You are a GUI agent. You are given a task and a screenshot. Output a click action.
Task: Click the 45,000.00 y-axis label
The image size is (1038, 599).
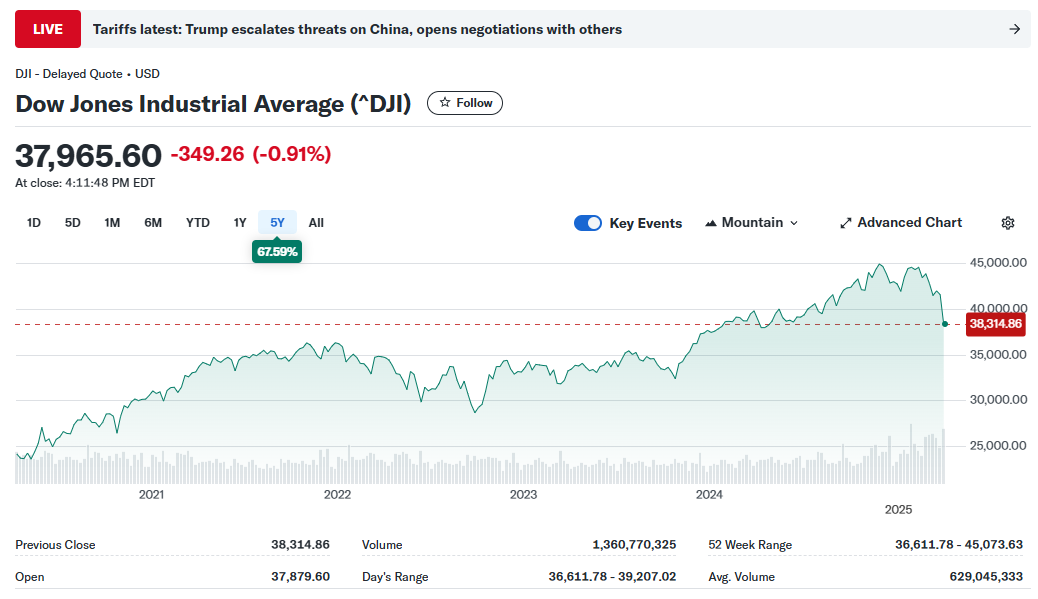click(x=998, y=263)
